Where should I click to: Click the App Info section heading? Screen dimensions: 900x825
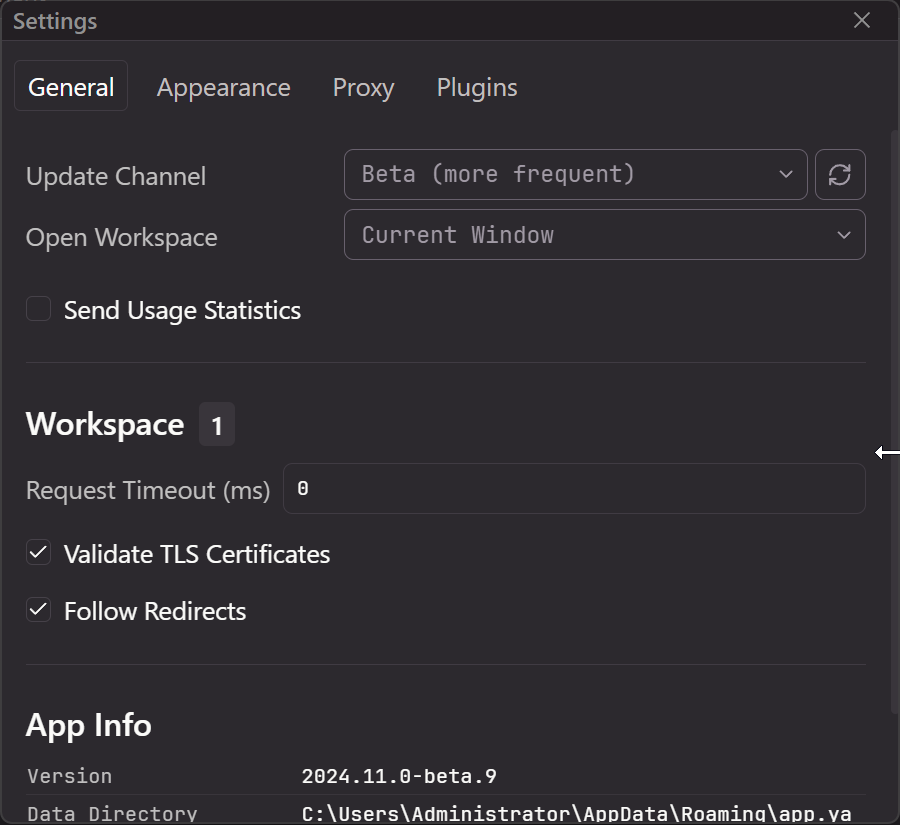(x=89, y=725)
